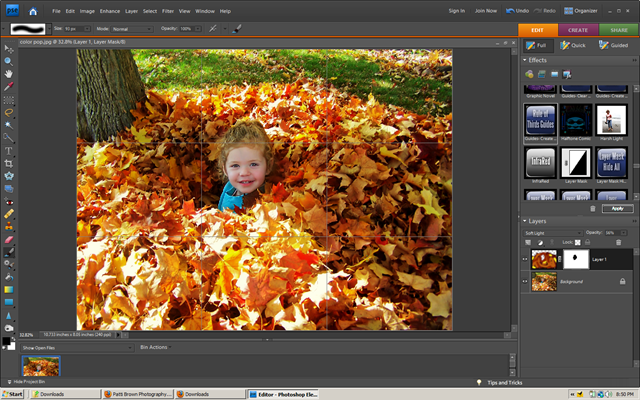Switch to the SHARE tab

tap(619, 30)
